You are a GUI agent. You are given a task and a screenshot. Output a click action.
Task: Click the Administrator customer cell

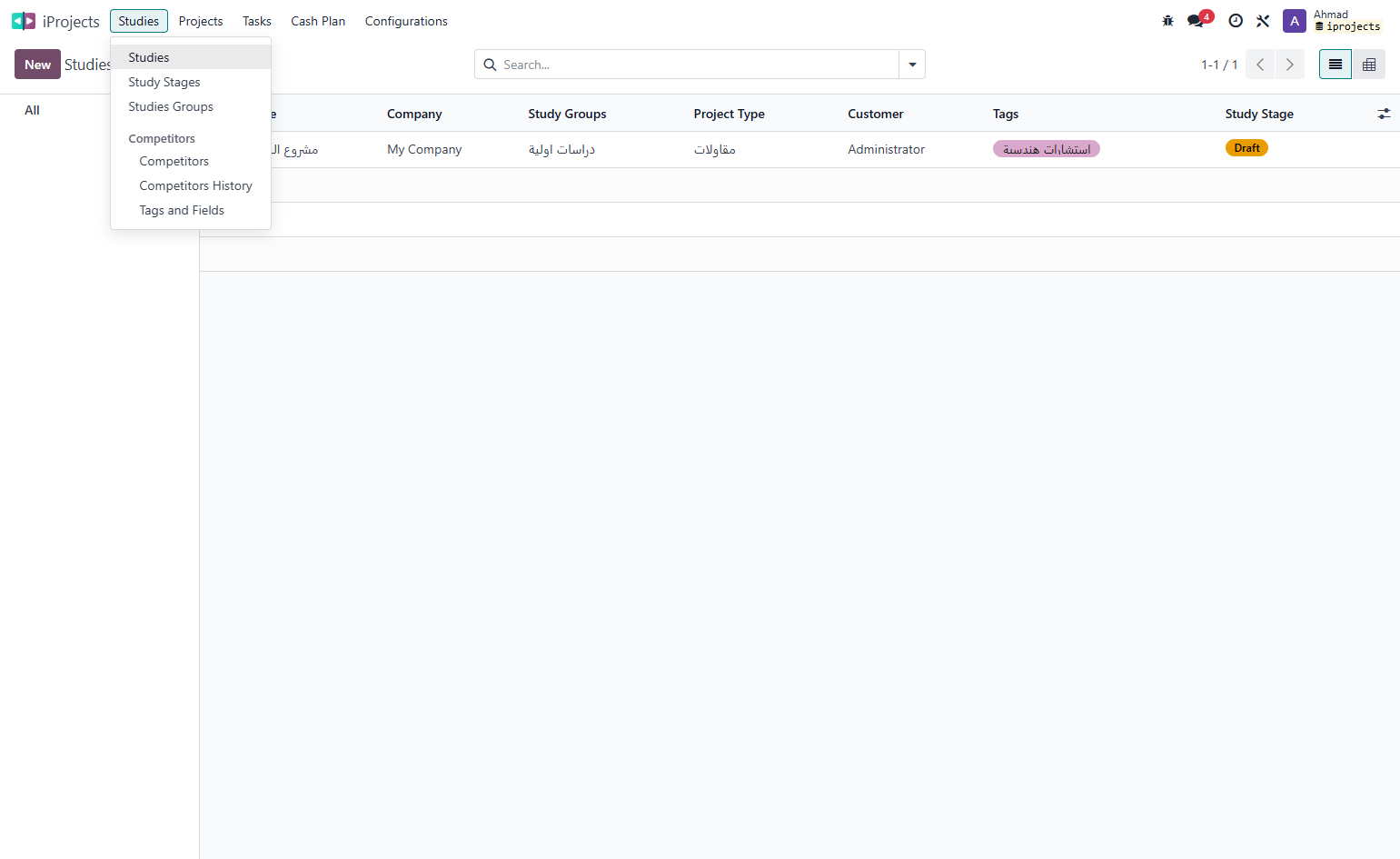click(x=886, y=149)
